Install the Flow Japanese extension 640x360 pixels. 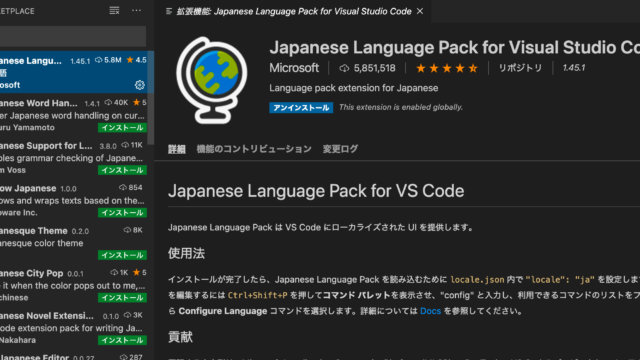tap(122, 213)
